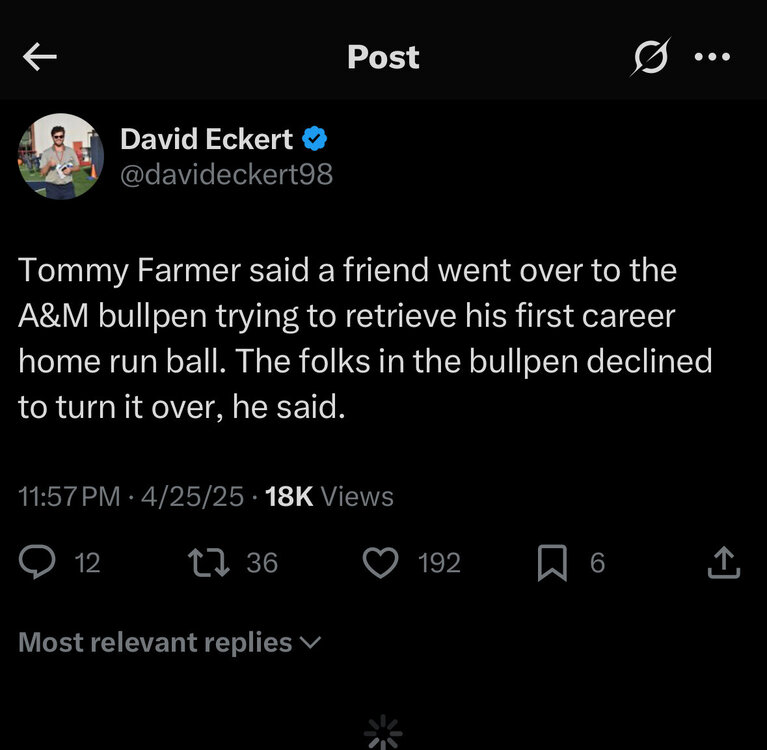
Task: Click the @davideckert98 handle
Action: click(x=226, y=174)
